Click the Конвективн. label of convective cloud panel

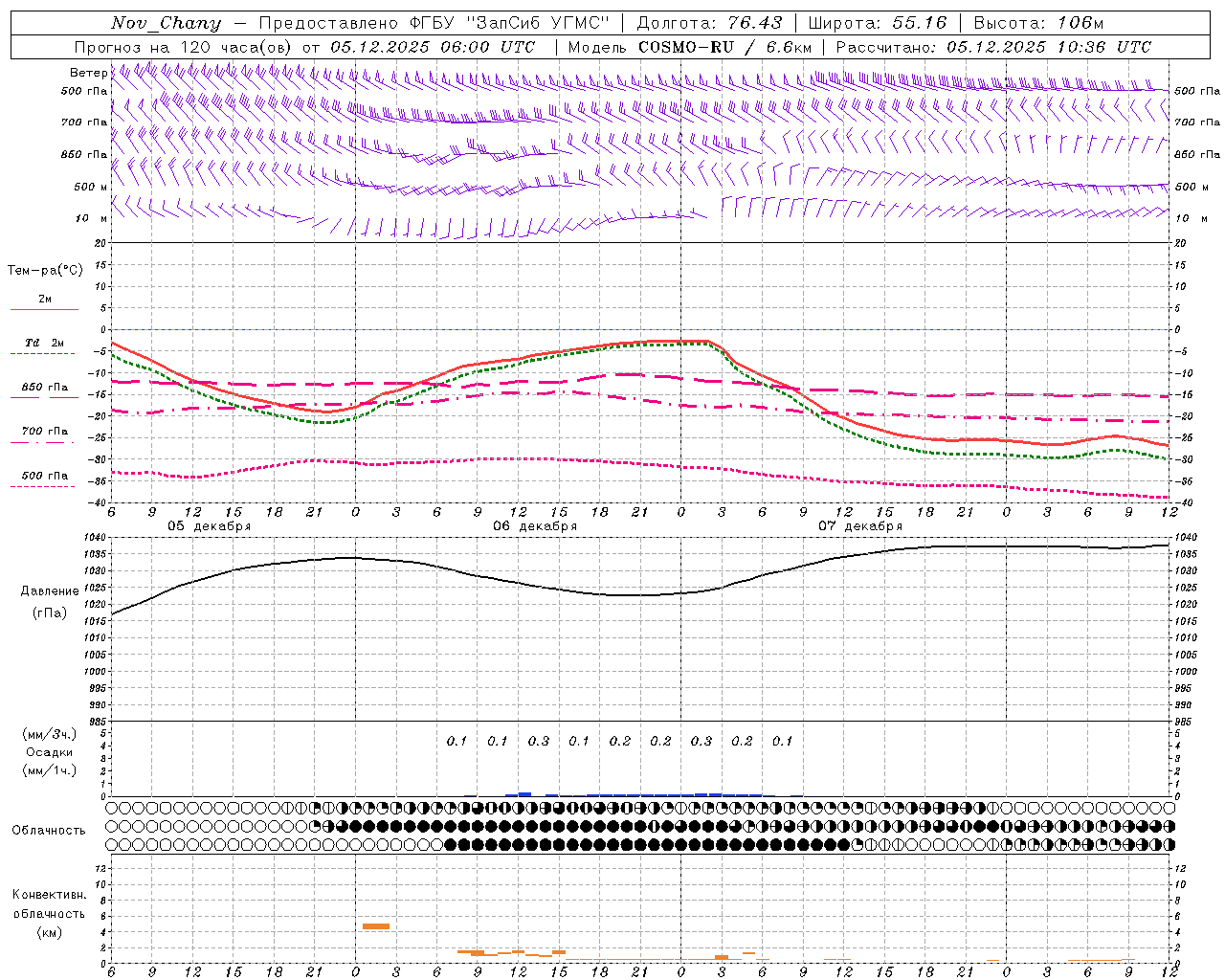coord(49,895)
